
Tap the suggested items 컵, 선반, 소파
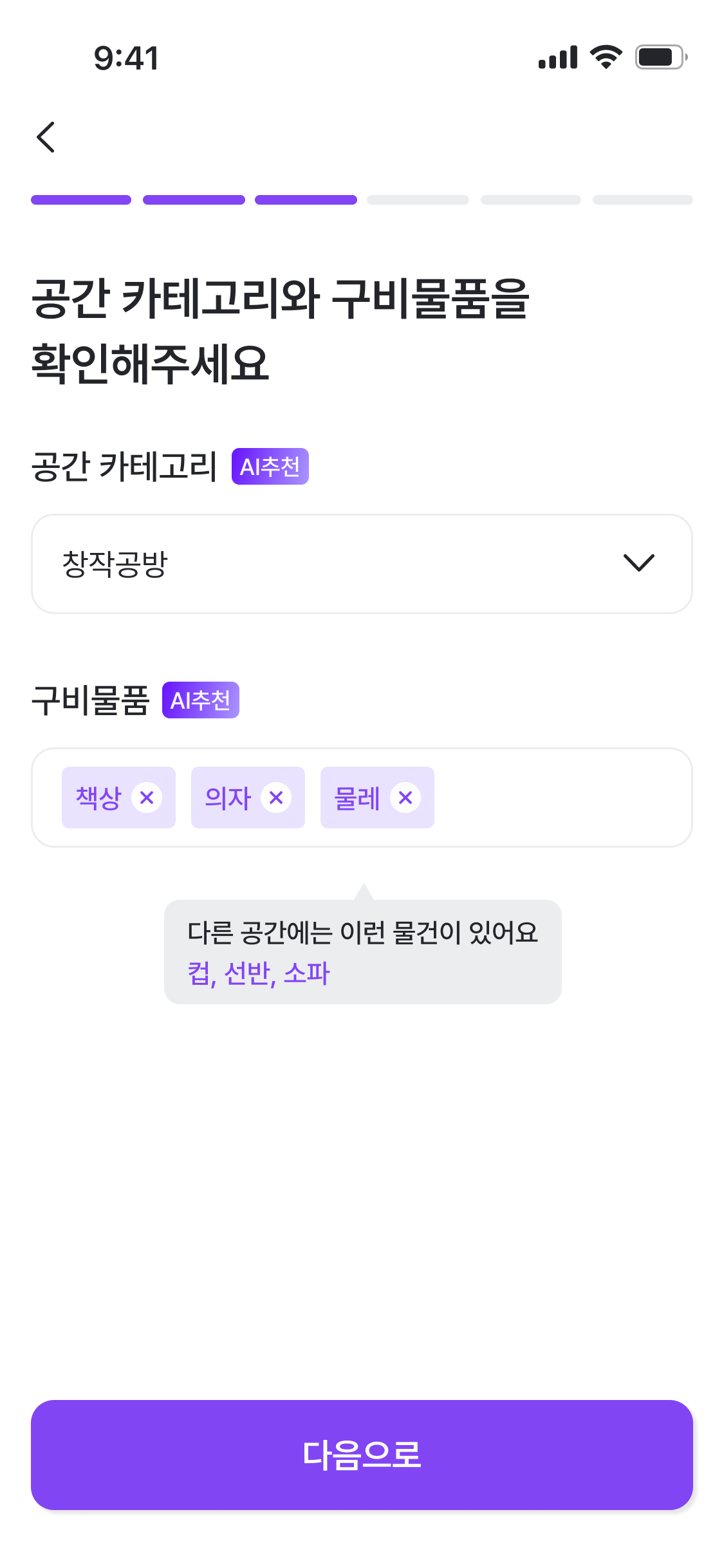pos(259,973)
